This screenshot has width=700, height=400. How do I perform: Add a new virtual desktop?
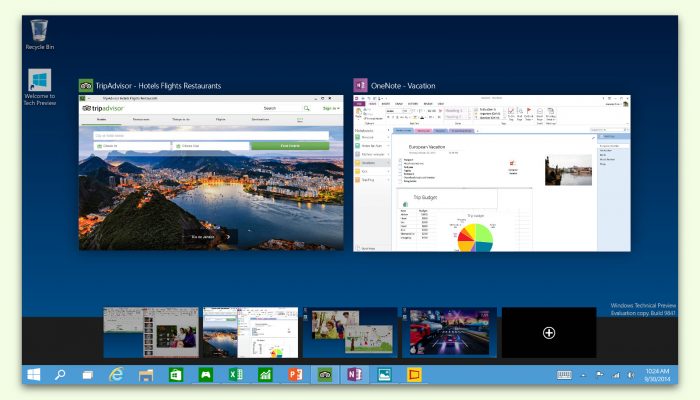[x=549, y=332]
